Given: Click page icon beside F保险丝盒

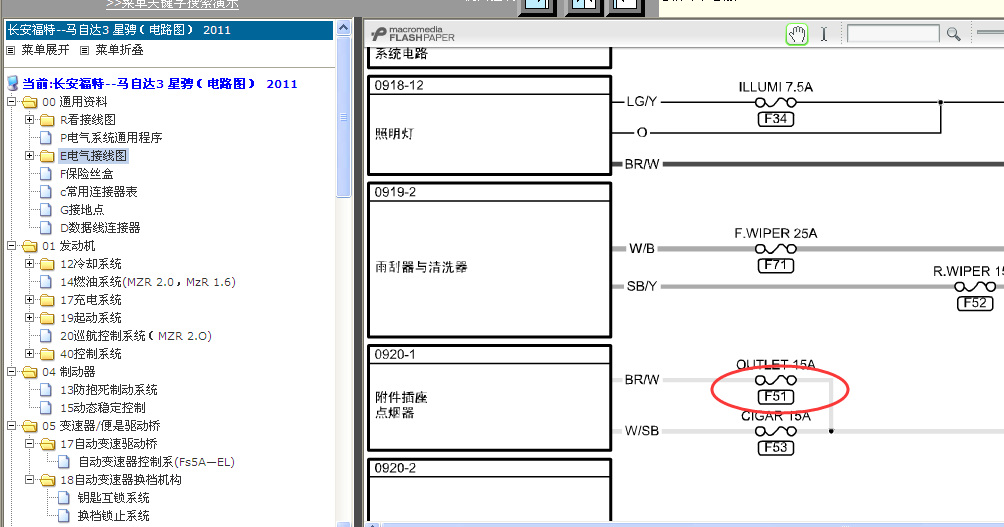Looking at the screenshot, I should 46,174.
